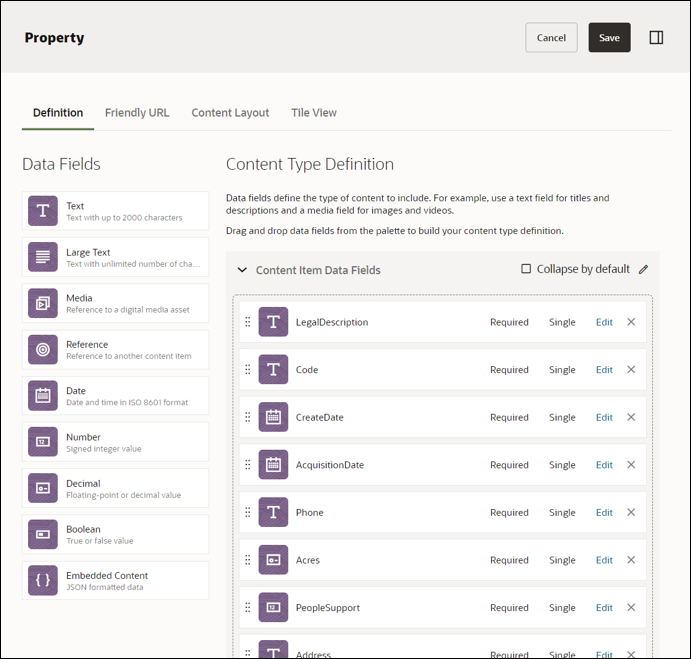Remove the CreateDate field with X

[631, 417]
